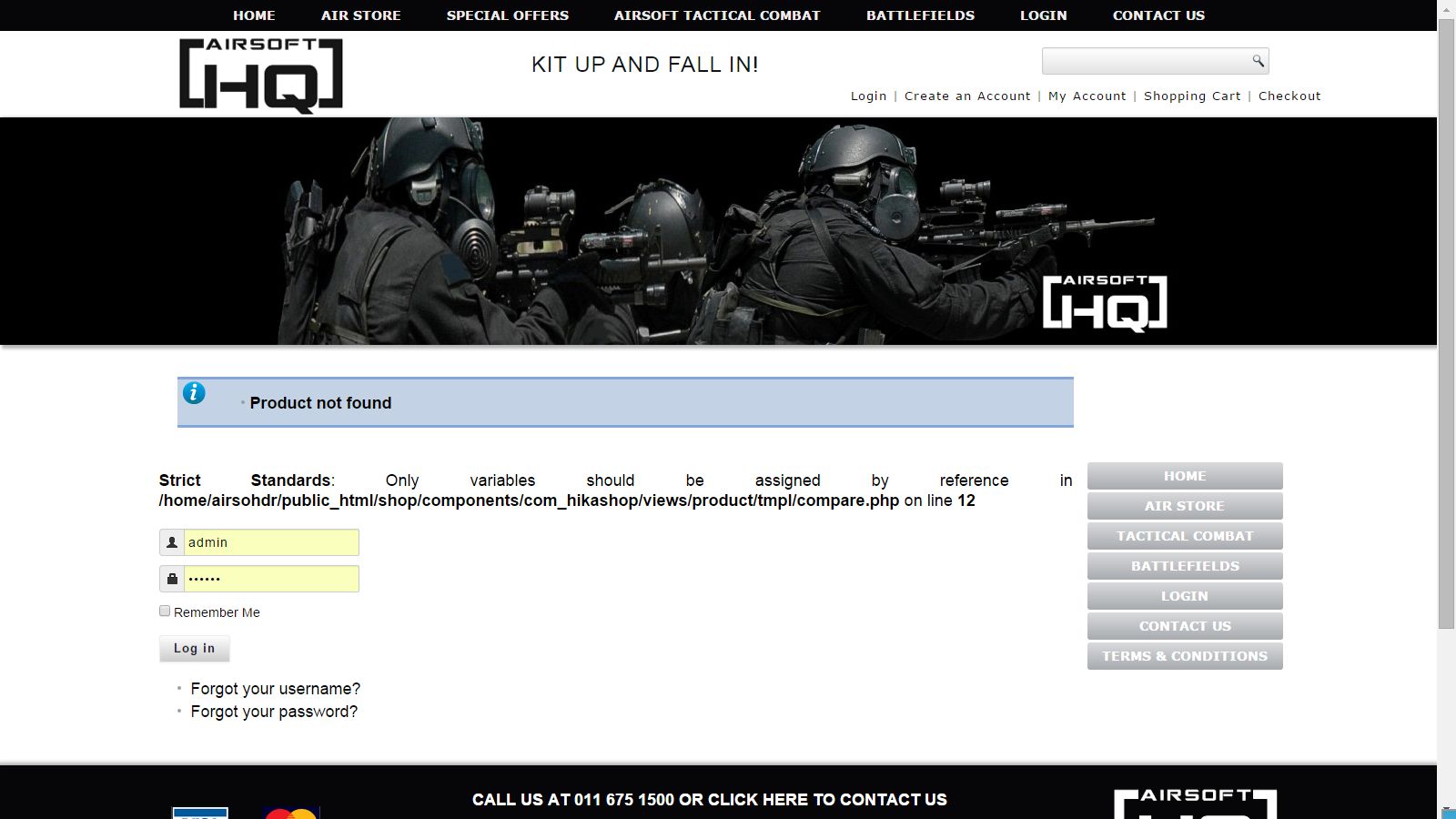
Task: Go to AIRSOFT TACTICAL COMBAT in top menu
Action: click(x=717, y=15)
